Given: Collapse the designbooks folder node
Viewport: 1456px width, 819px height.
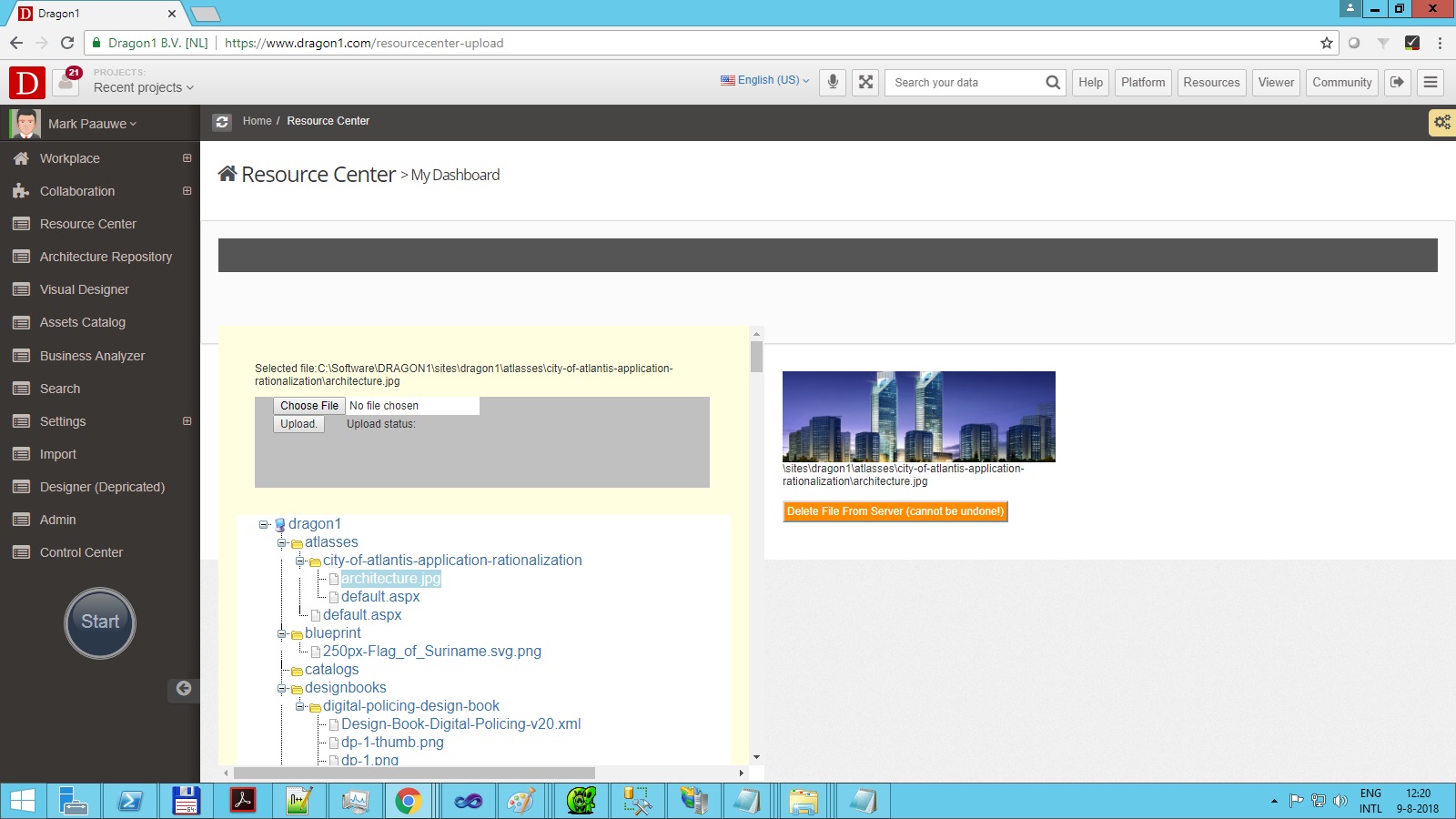Looking at the screenshot, I should click(281, 688).
